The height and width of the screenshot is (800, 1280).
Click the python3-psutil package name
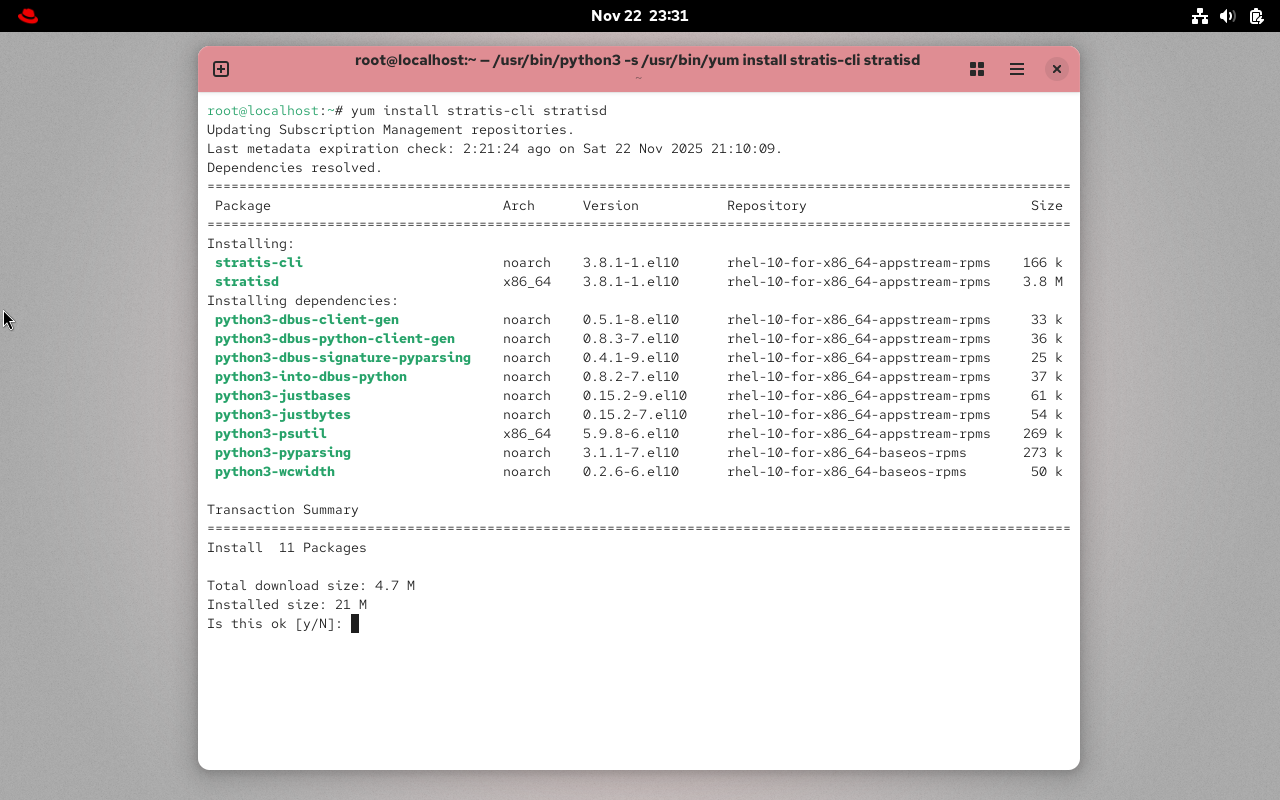tap(270, 433)
